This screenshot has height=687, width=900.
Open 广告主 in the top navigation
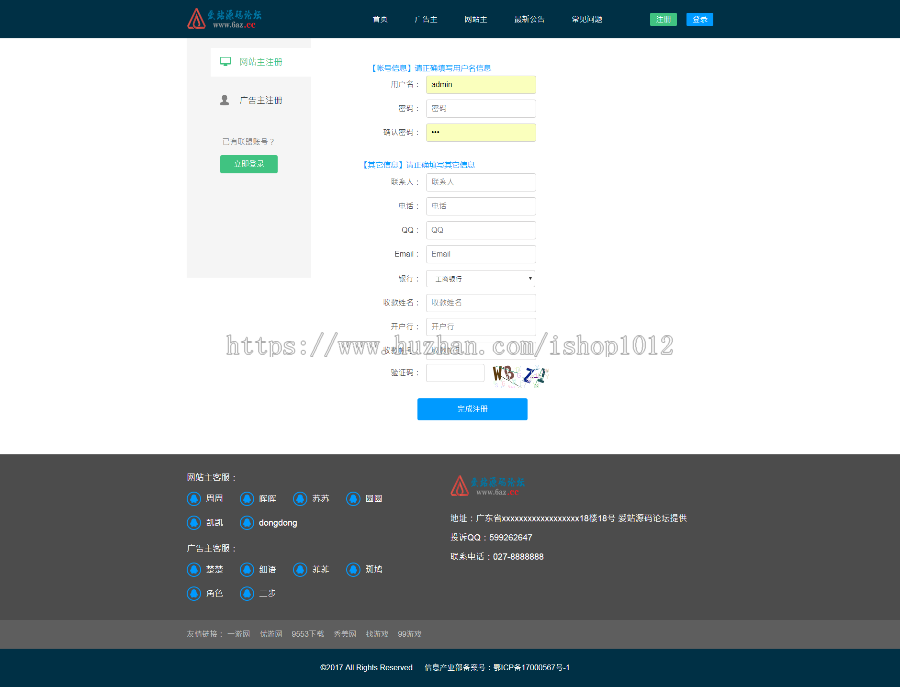coord(425,20)
